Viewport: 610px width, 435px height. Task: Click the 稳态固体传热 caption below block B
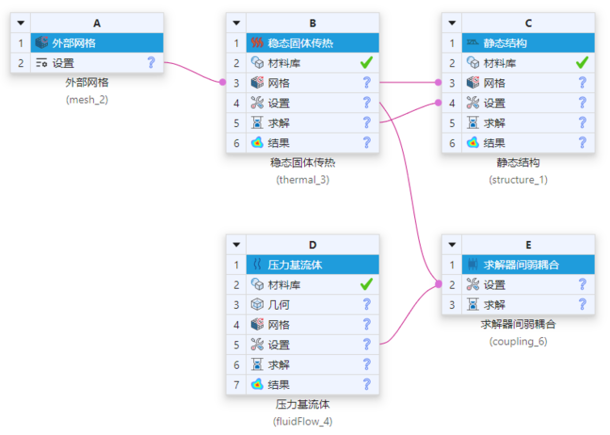point(303,162)
